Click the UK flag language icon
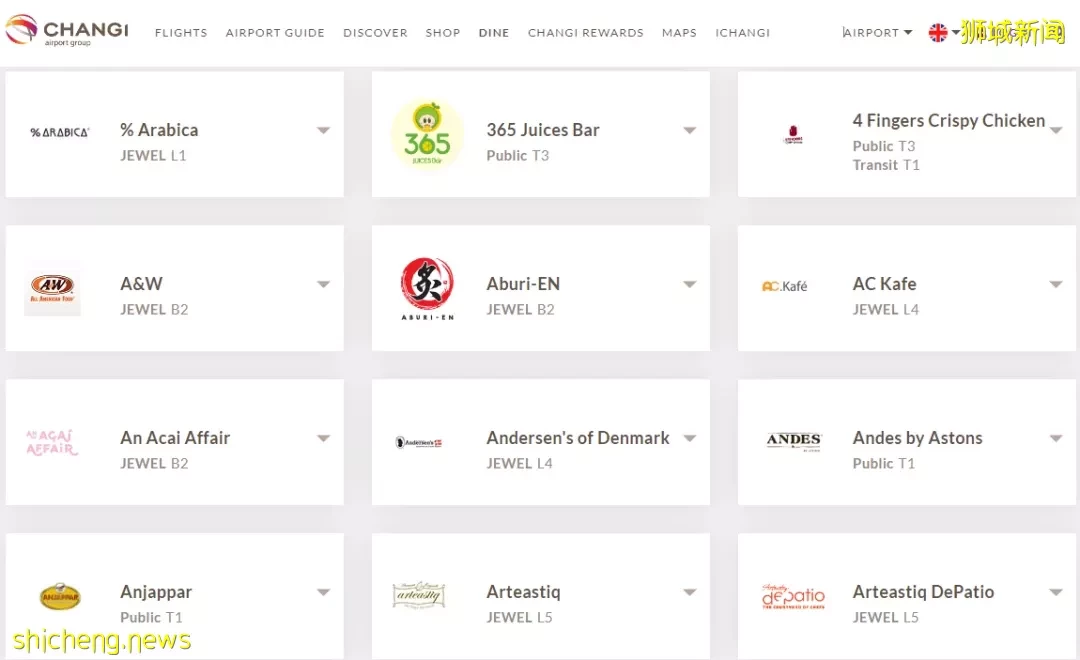The width and height of the screenshot is (1080, 660). (x=937, y=32)
